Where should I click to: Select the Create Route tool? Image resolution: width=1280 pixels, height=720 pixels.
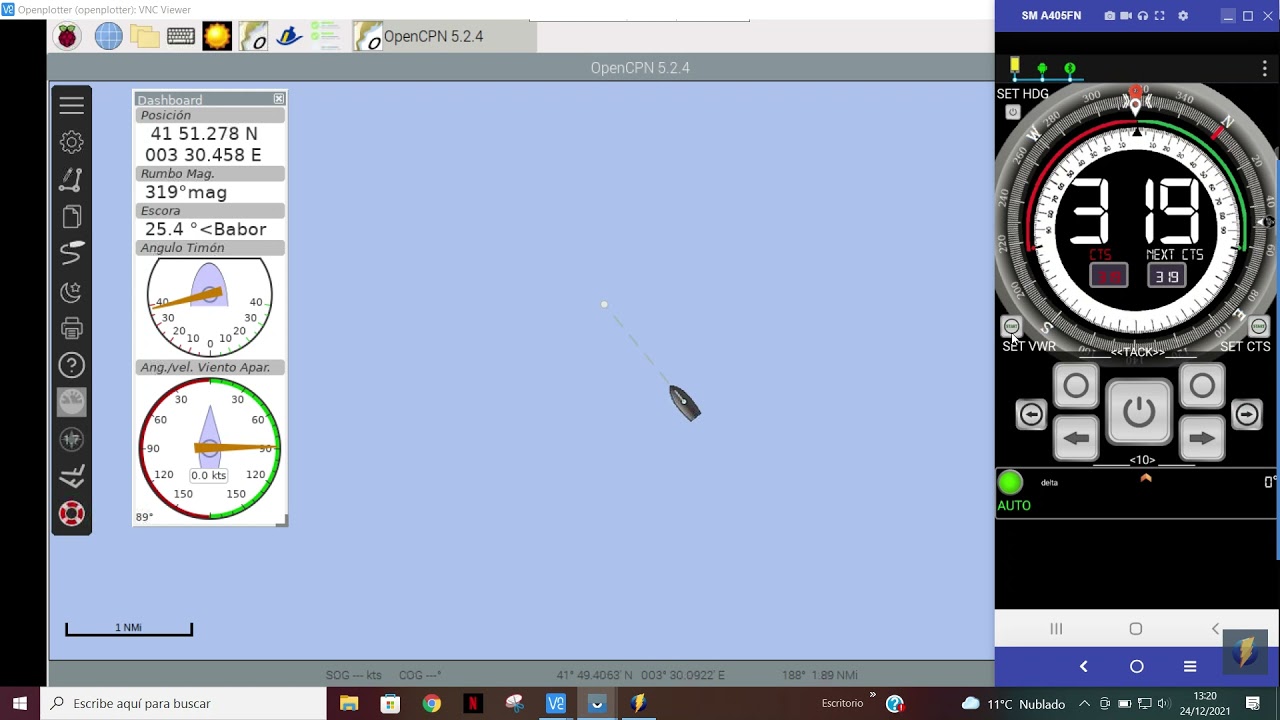[71, 179]
